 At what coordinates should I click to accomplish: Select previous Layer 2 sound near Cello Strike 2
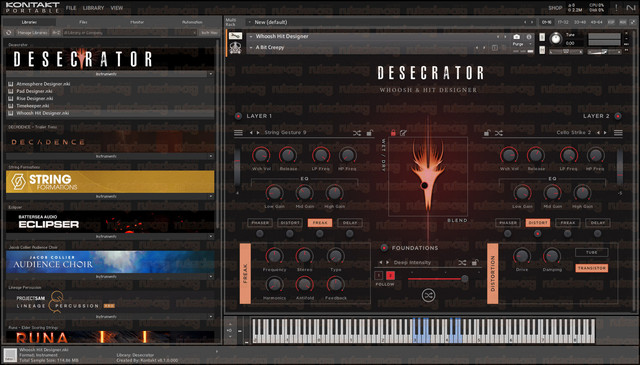click(598, 133)
